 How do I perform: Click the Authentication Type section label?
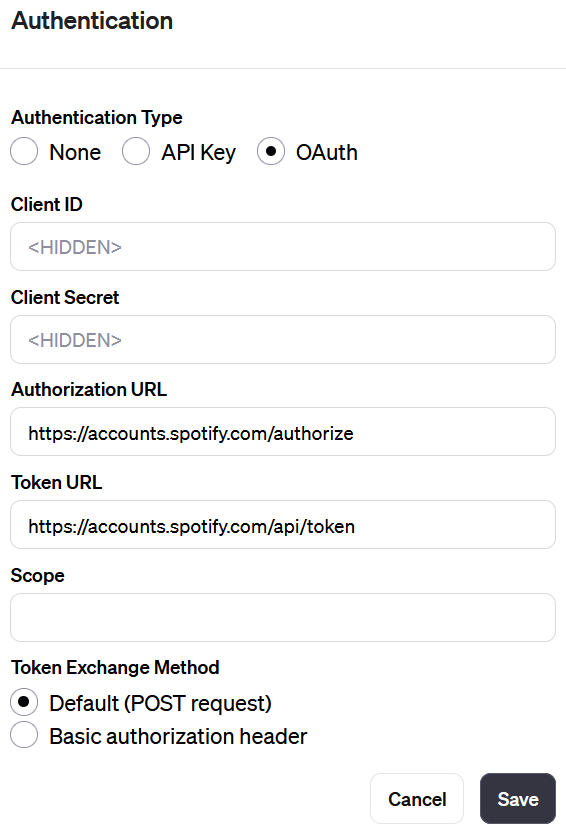[97, 118]
